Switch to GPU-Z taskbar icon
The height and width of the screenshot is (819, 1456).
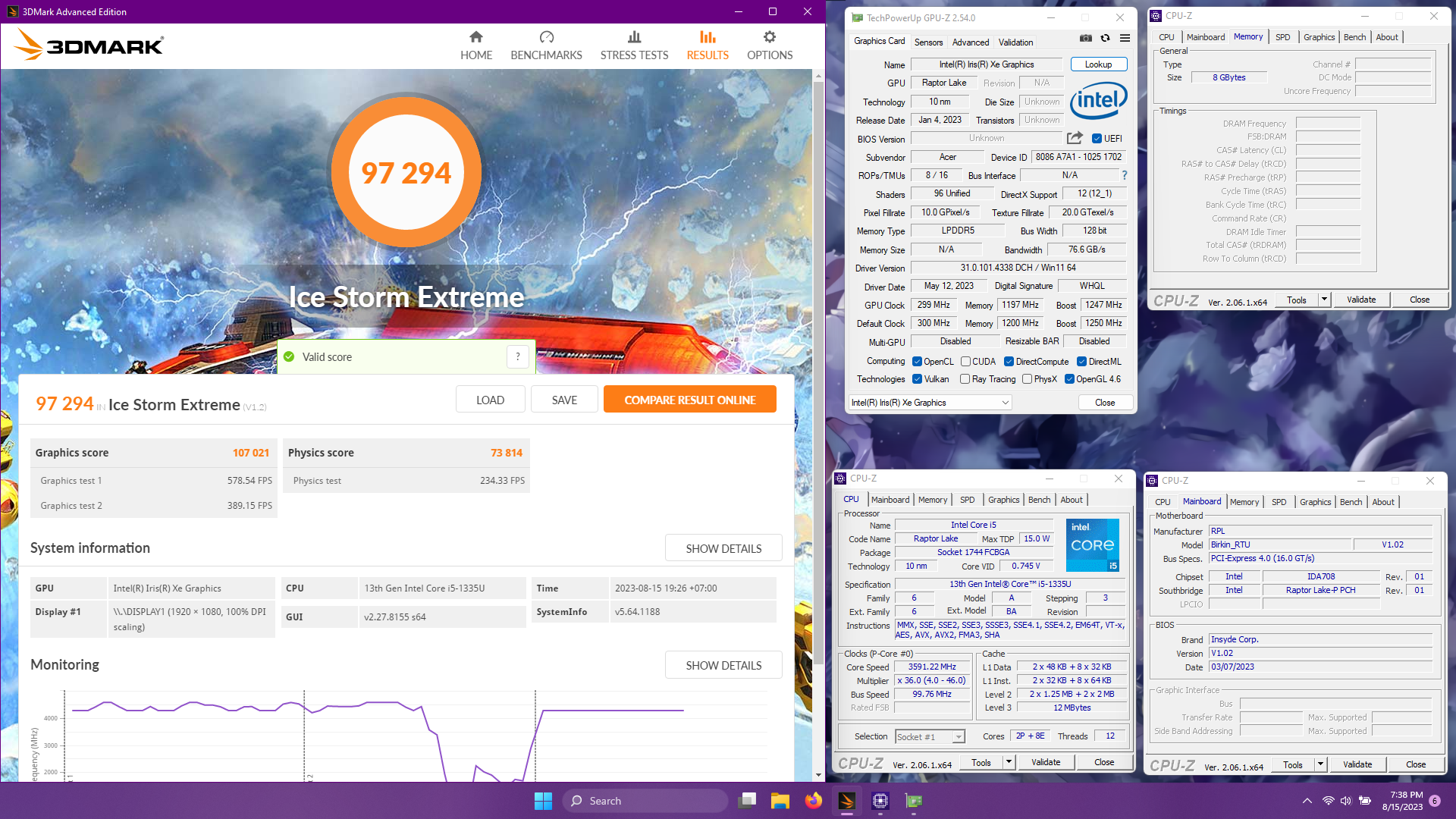coord(914,801)
